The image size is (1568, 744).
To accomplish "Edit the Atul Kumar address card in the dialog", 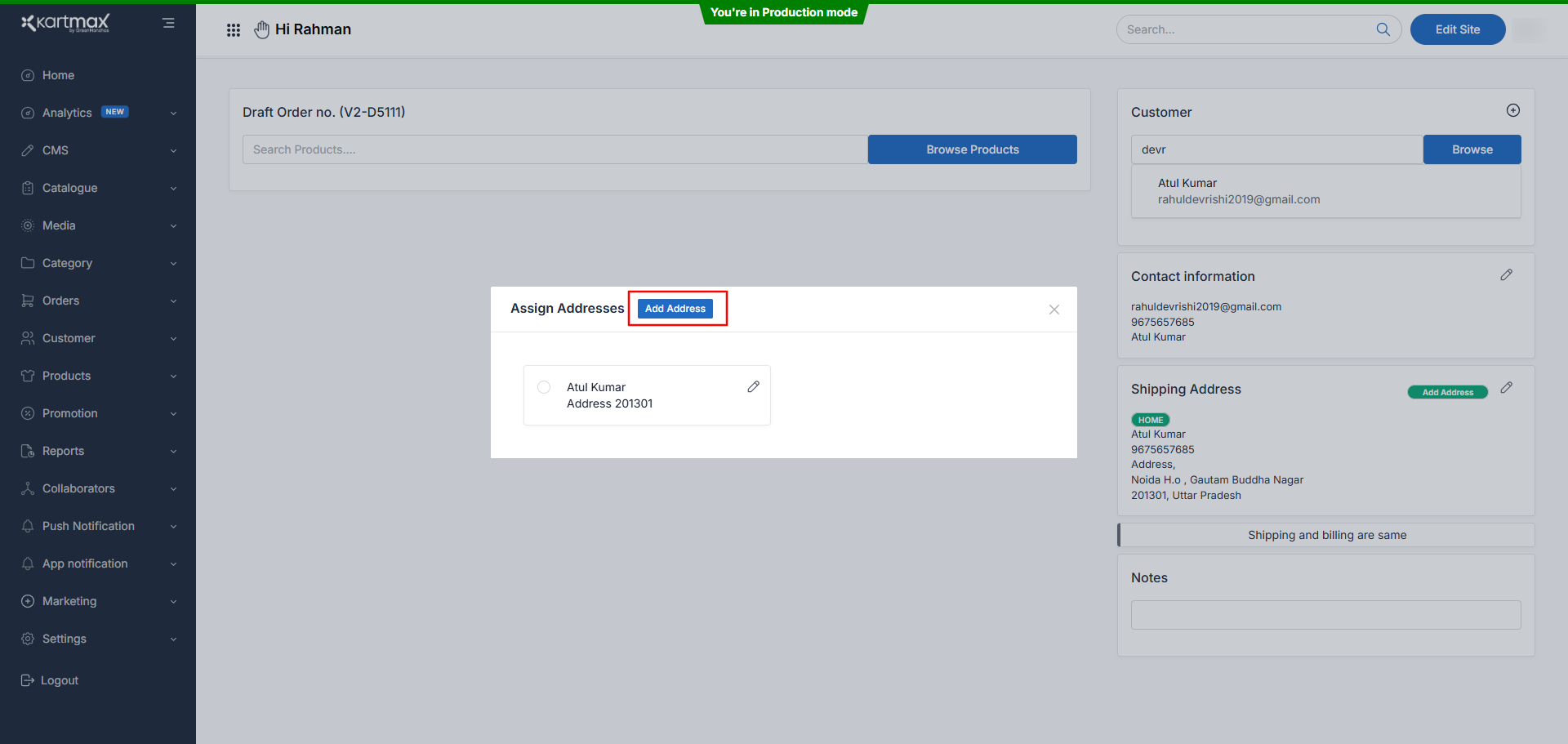I will pyautogui.click(x=753, y=387).
